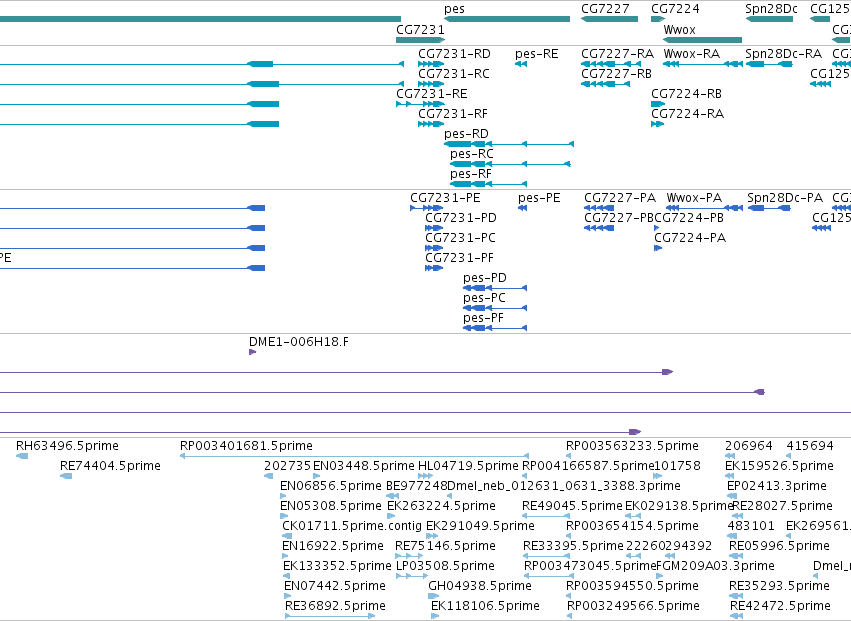Open EST label HL04719.5prime
This screenshot has height=621, width=851.
point(468,466)
